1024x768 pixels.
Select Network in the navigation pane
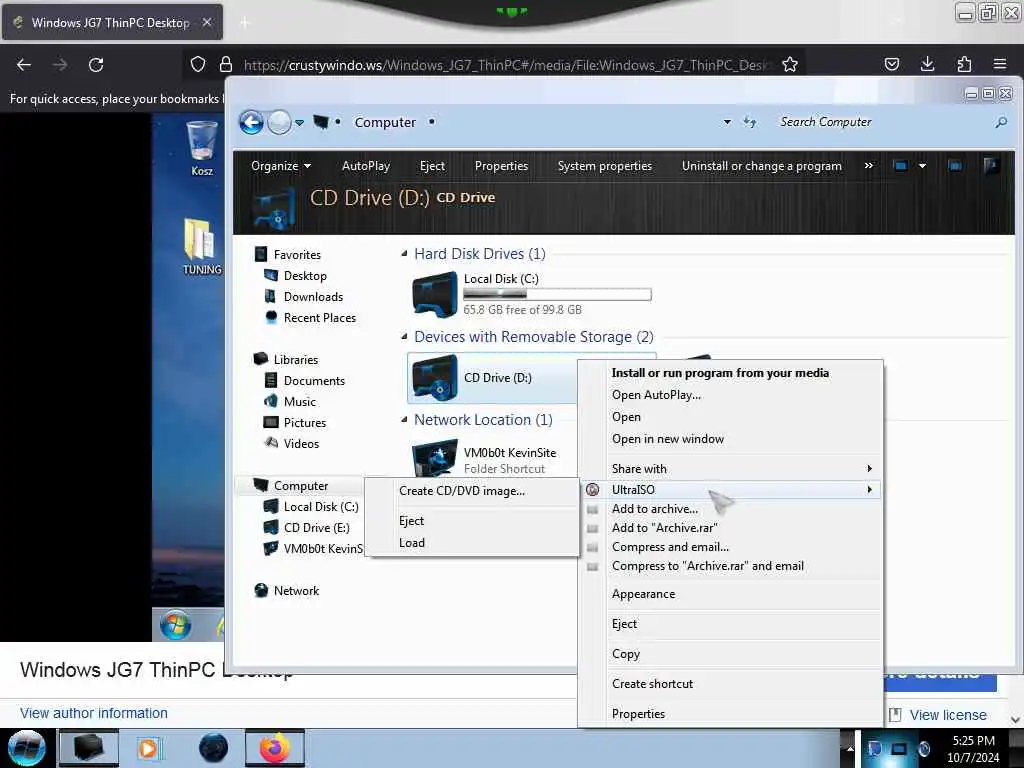pos(296,590)
